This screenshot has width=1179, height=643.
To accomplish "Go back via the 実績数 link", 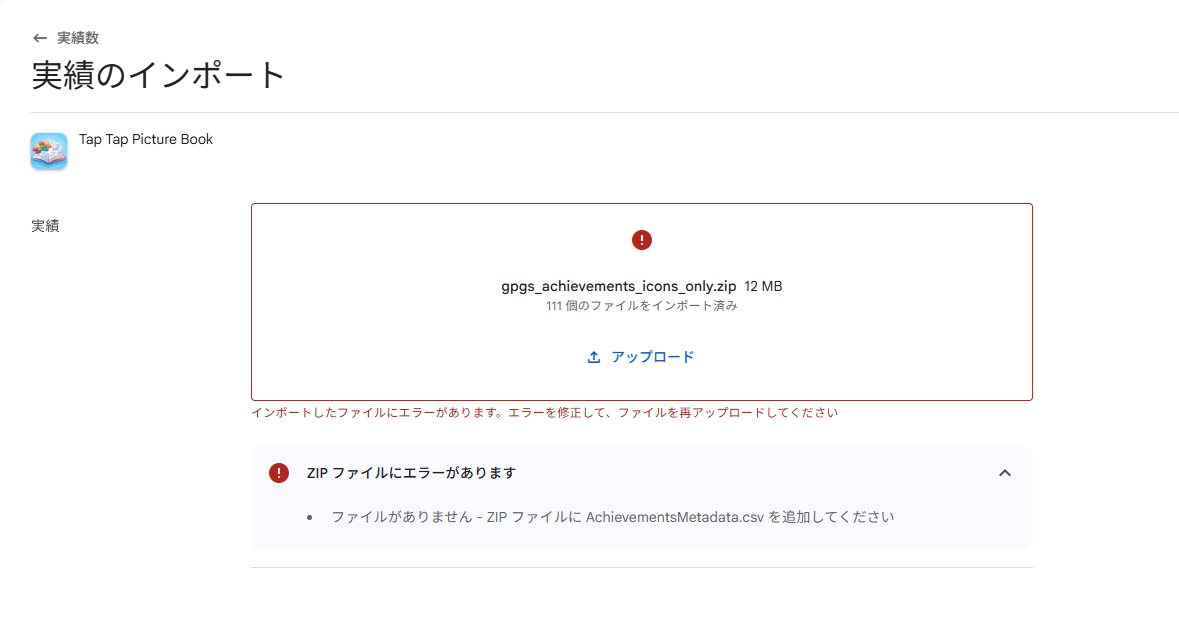I will [78, 38].
